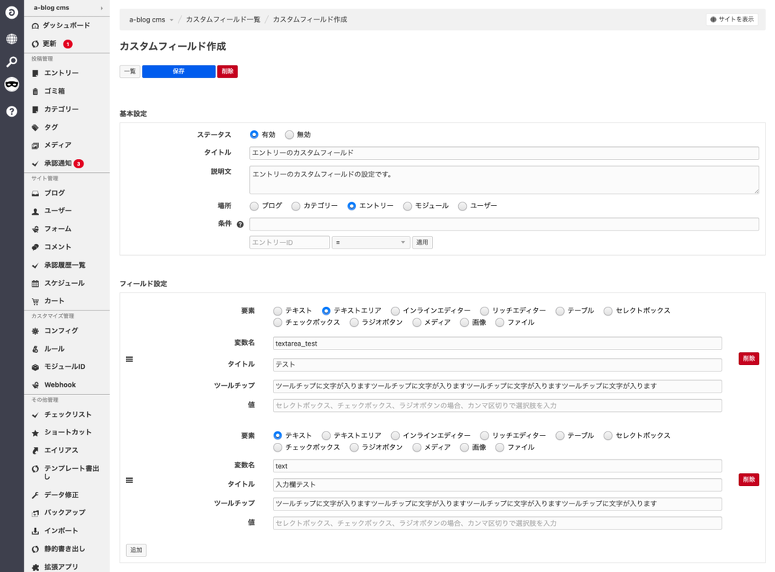
Task: Click the a-blog cms logo icon
Action: [x=11, y=12]
